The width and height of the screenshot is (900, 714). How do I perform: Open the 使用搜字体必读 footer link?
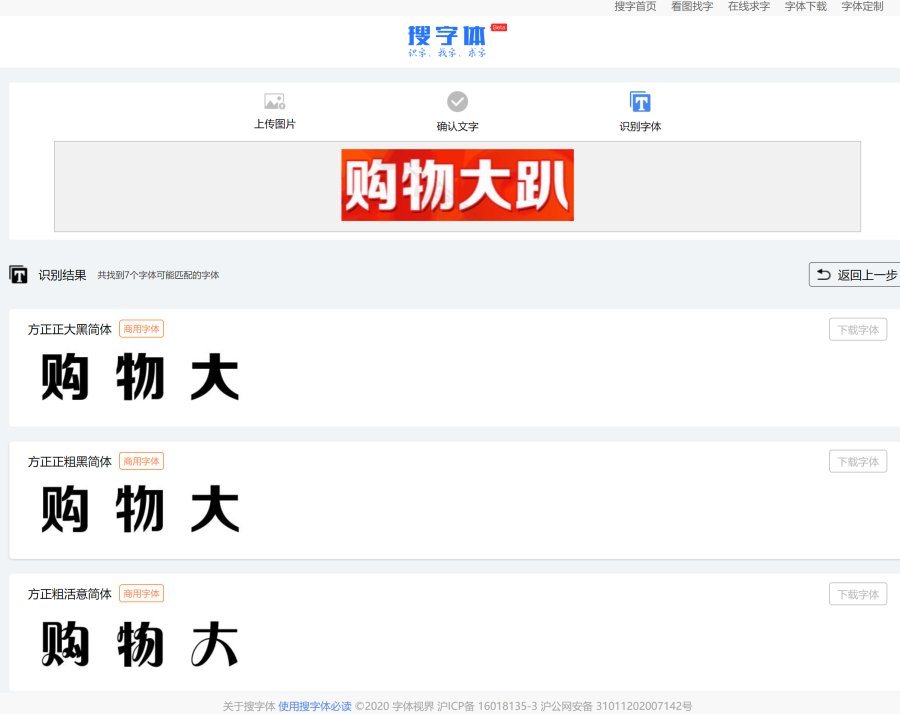tap(315, 706)
